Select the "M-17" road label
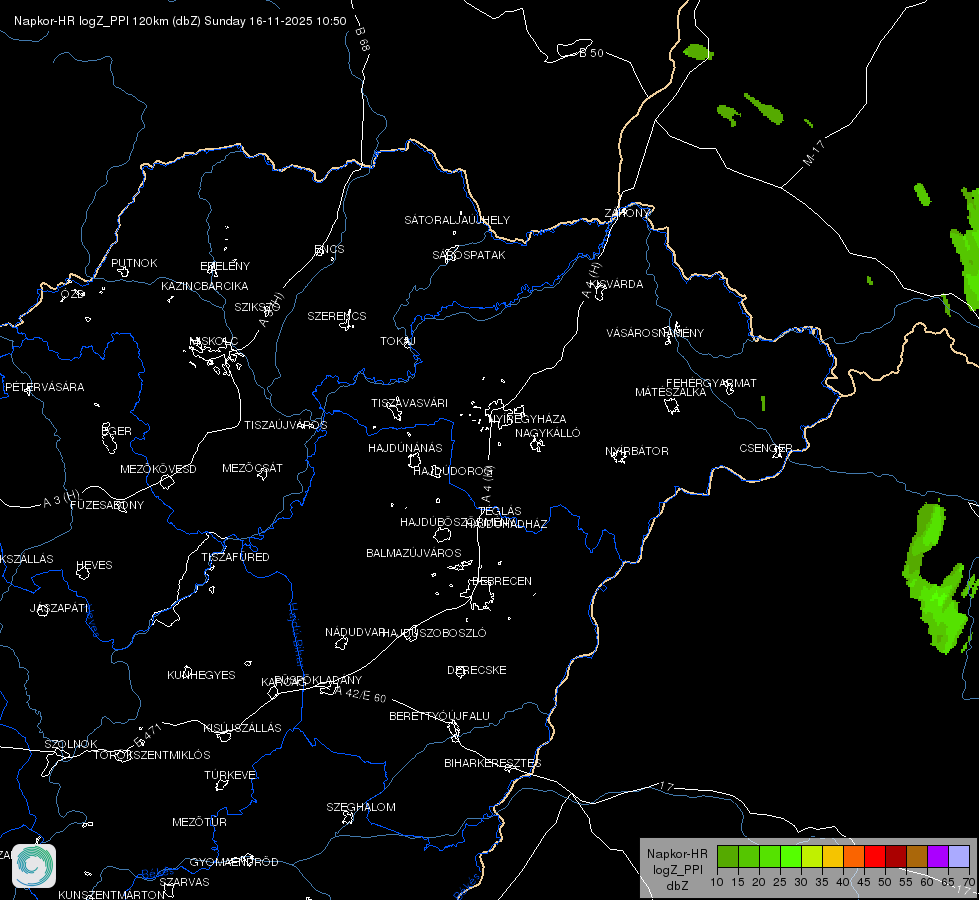The height and width of the screenshot is (900, 979). [x=814, y=153]
